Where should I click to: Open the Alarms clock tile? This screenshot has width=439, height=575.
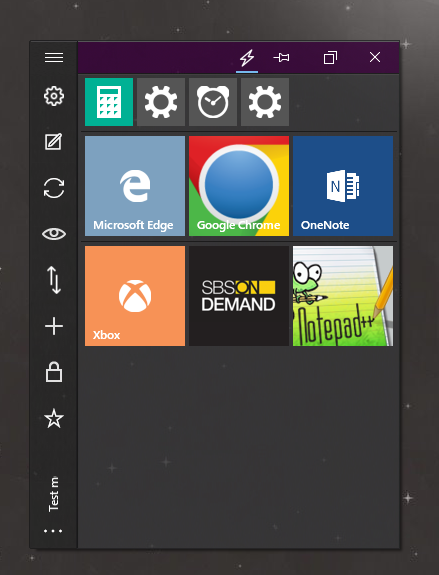coord(213,102)
